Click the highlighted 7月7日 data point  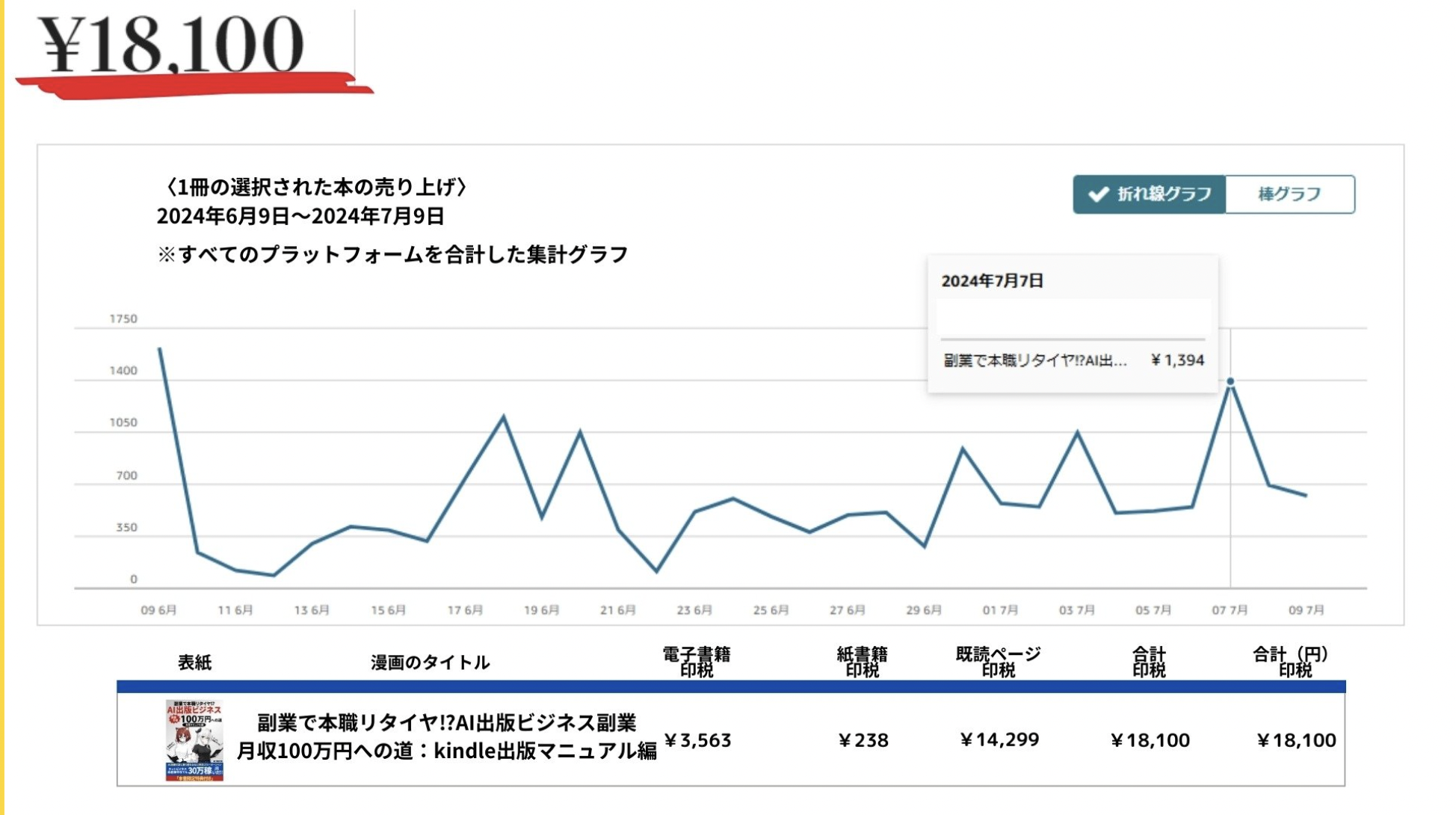point(1230,382)
